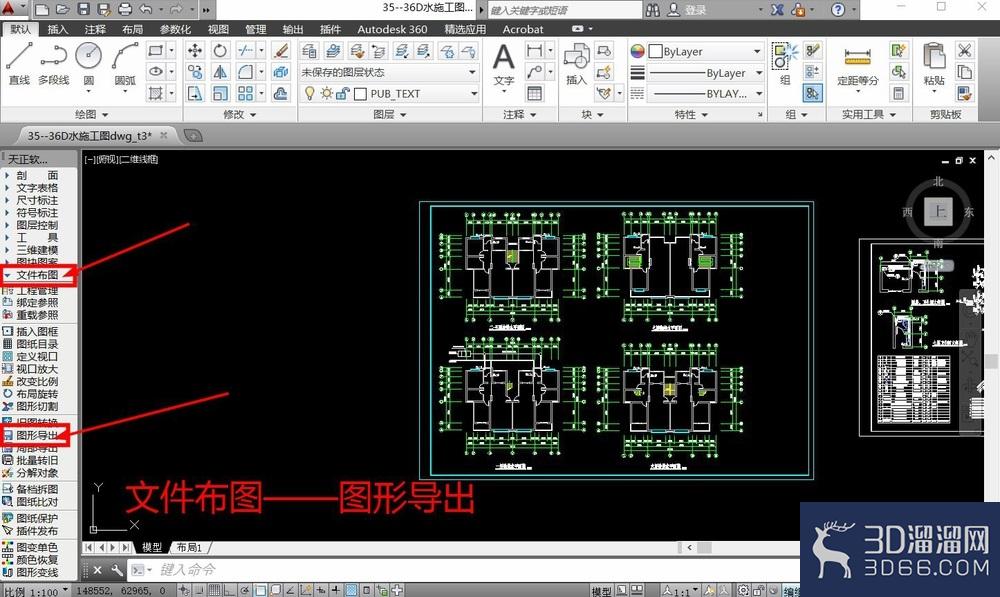Screen dimensions: 1000x597
Task: Click the Move tool in 修改 panel
Action: [195, 50]
